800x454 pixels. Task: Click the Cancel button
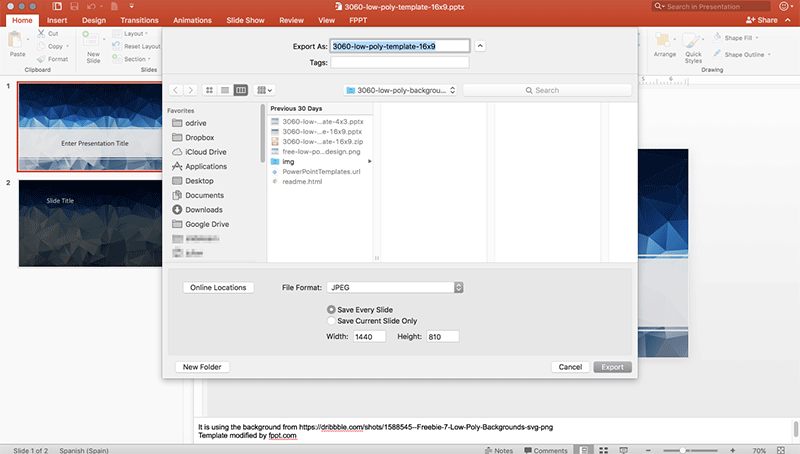coord(570,367)
